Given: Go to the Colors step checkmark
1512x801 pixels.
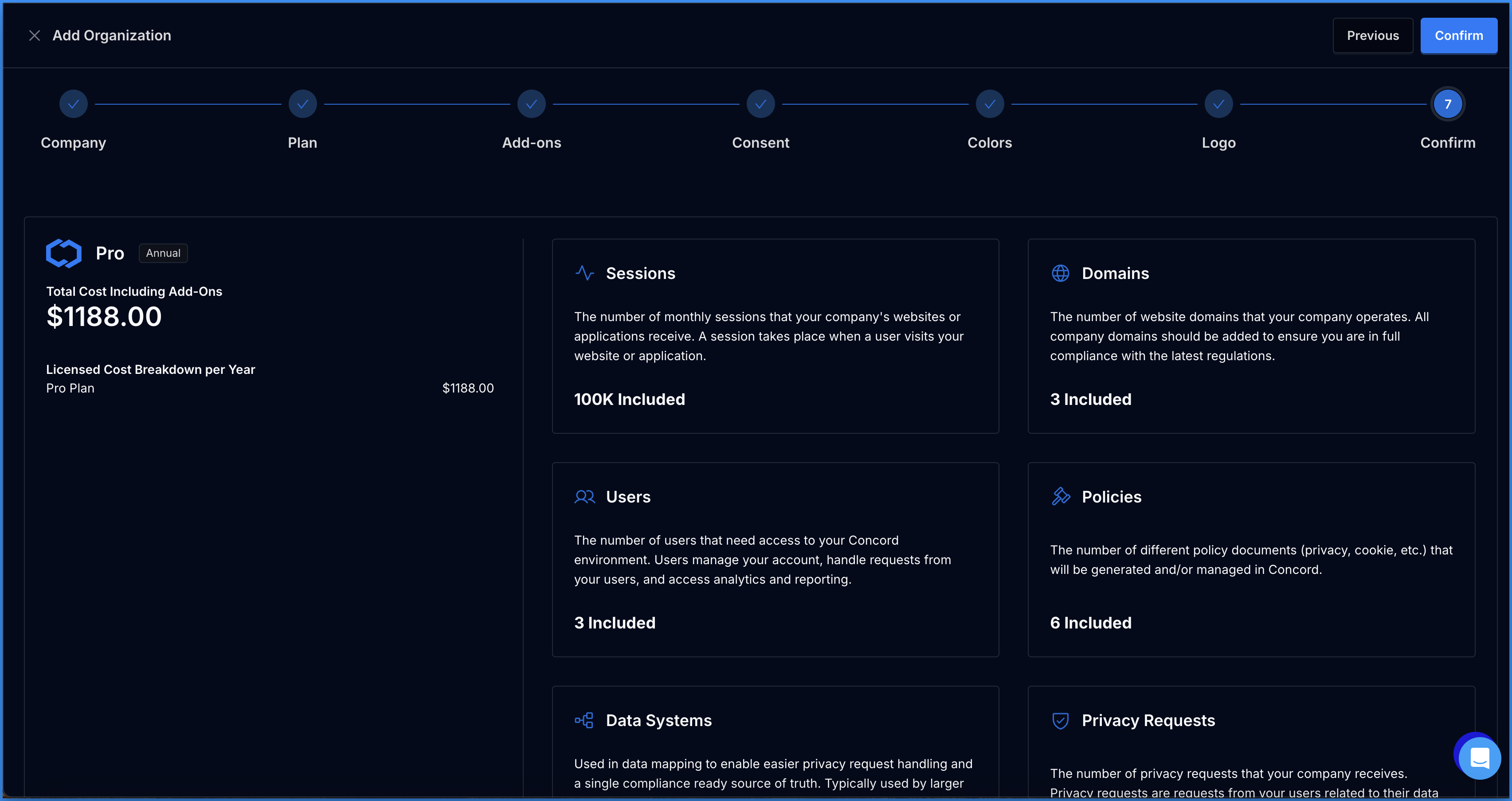Looking at the screenshot, I should click(990, 104).
